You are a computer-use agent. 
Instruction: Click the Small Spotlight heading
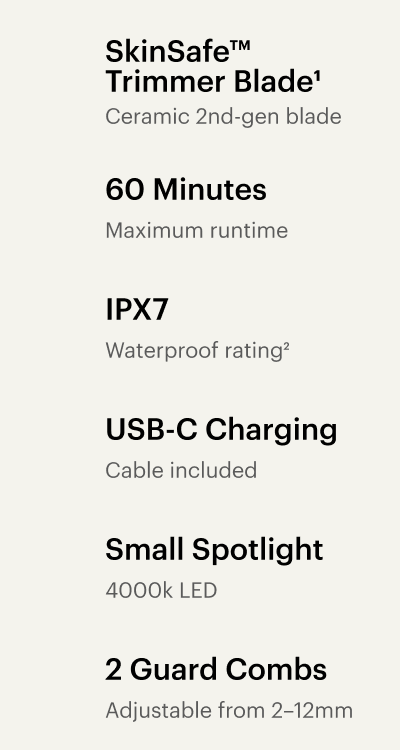pyautogui.click(x=214, y=550)
